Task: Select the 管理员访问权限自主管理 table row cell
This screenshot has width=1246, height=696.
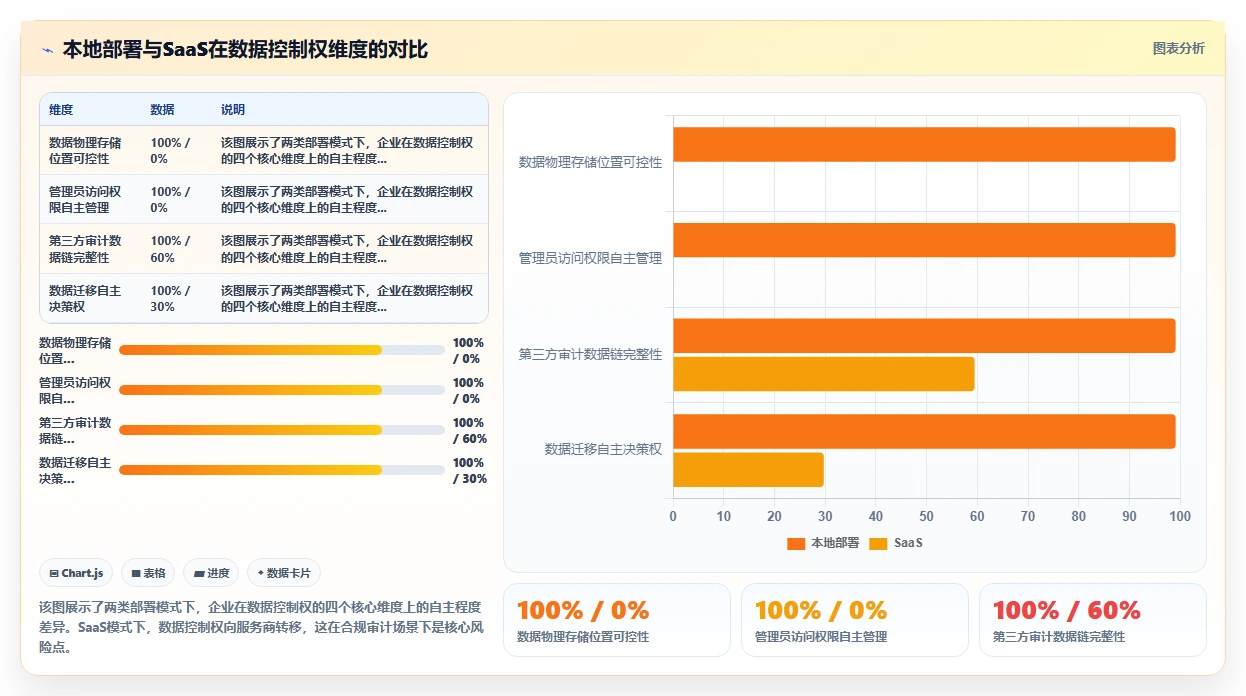Action: [x=86, y=200]
